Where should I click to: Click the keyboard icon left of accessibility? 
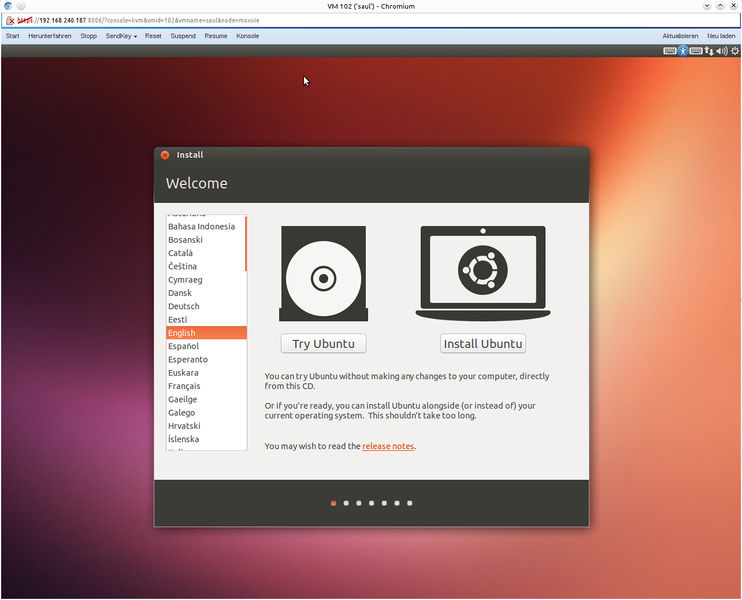coord(670,50)
